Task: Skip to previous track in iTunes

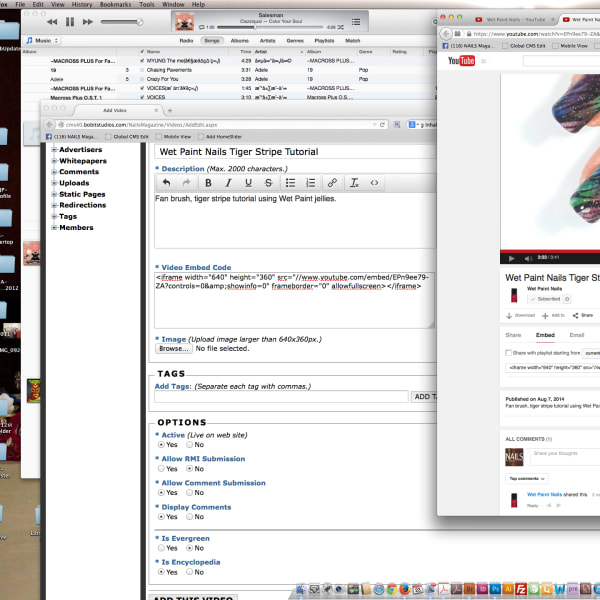Action: (52, 22)
